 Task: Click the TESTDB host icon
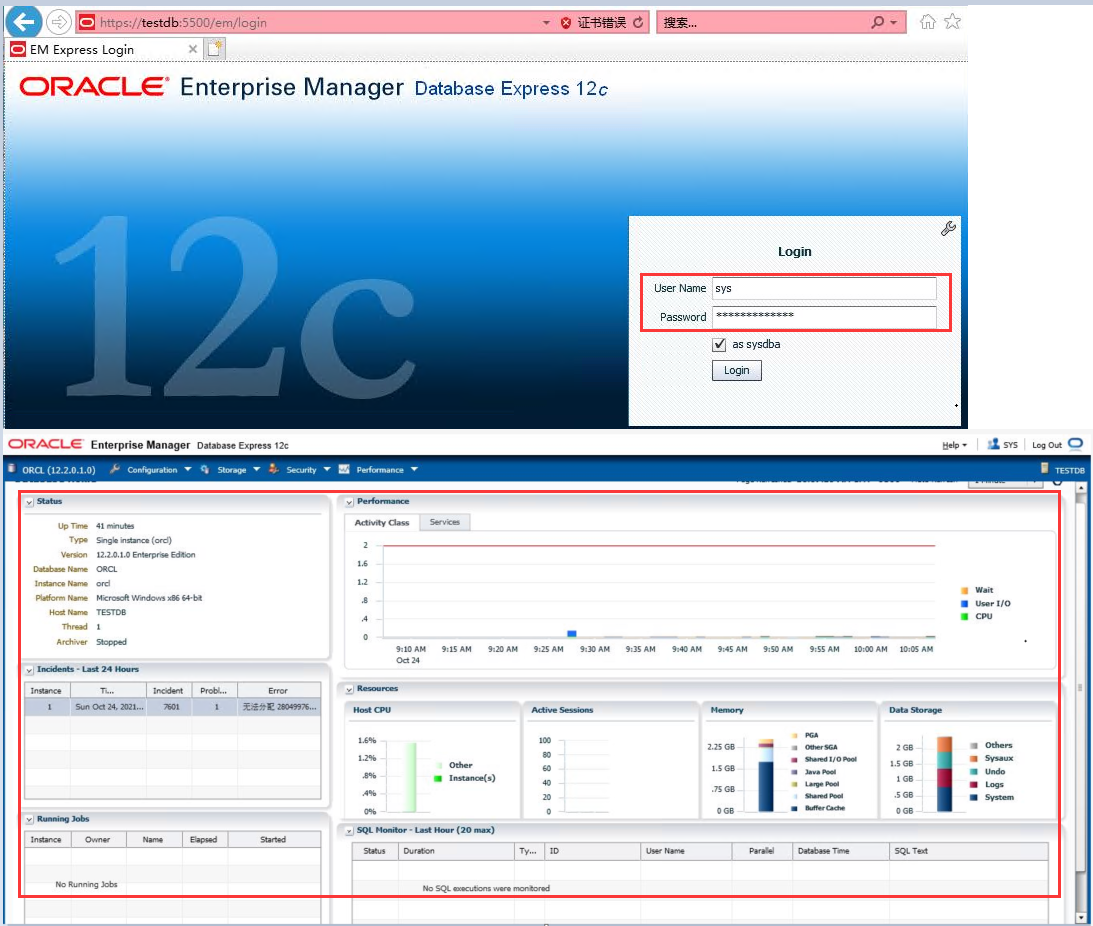pyautogui.click(x=1044, y=468)
